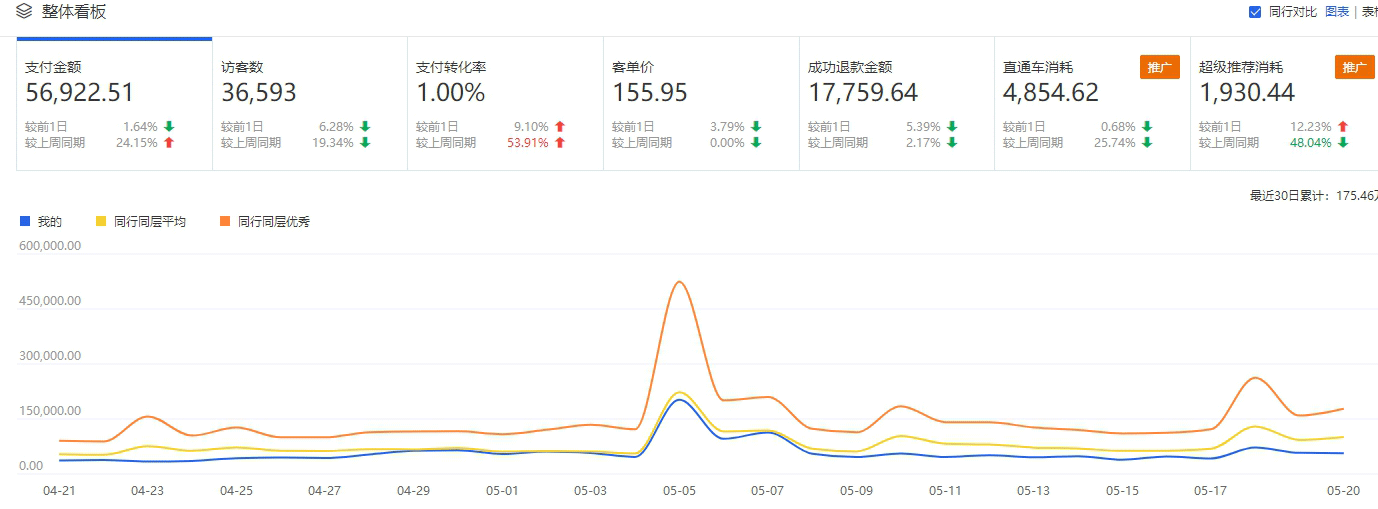Click the 整体看板 layers icon
Viewport: 1378px width, 509px height.
[x=24, y=12]
